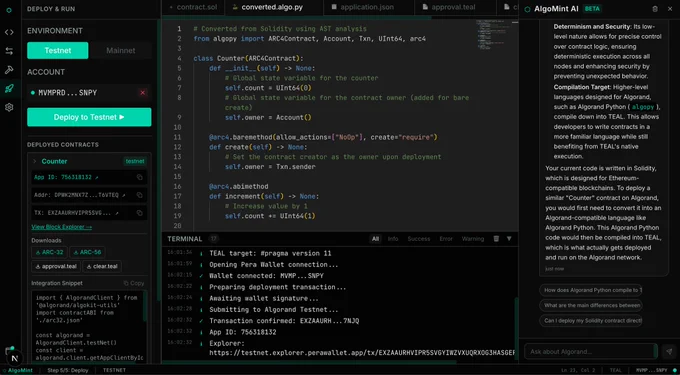Open View Block Explorer link

click(62, 227)
